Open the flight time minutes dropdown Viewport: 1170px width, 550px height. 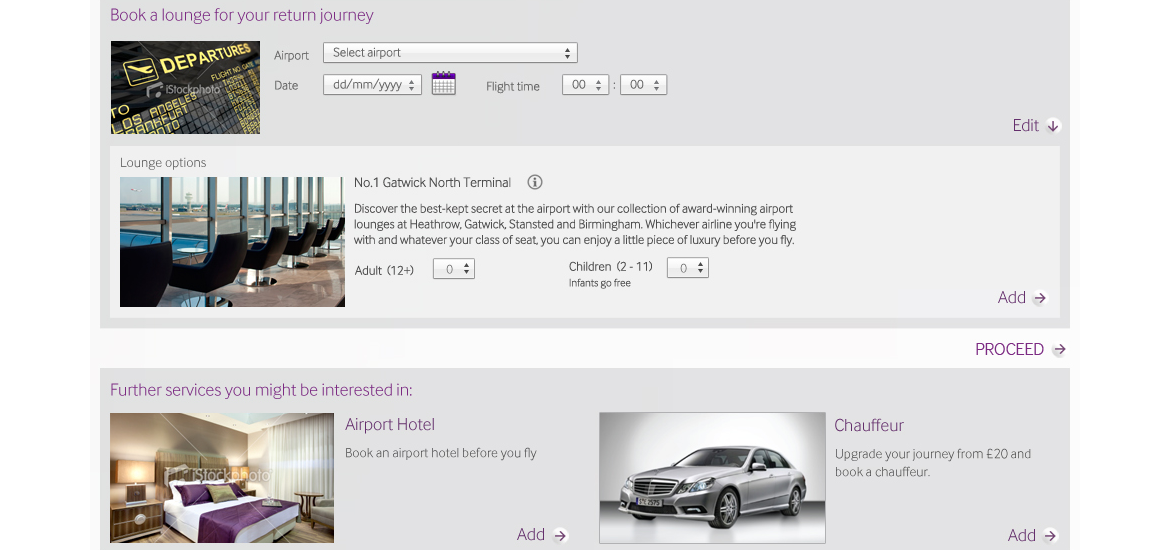(643, 85)
